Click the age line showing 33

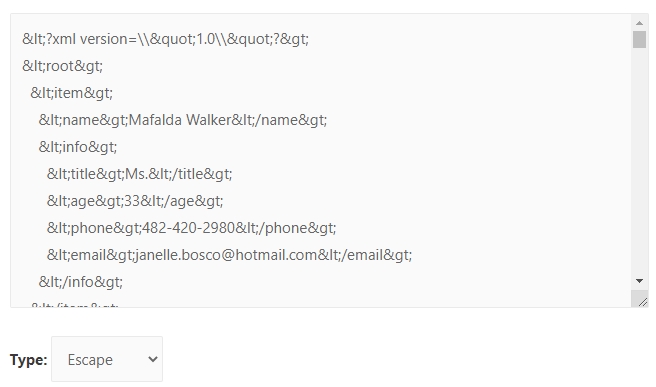click(x=135, y=201)
